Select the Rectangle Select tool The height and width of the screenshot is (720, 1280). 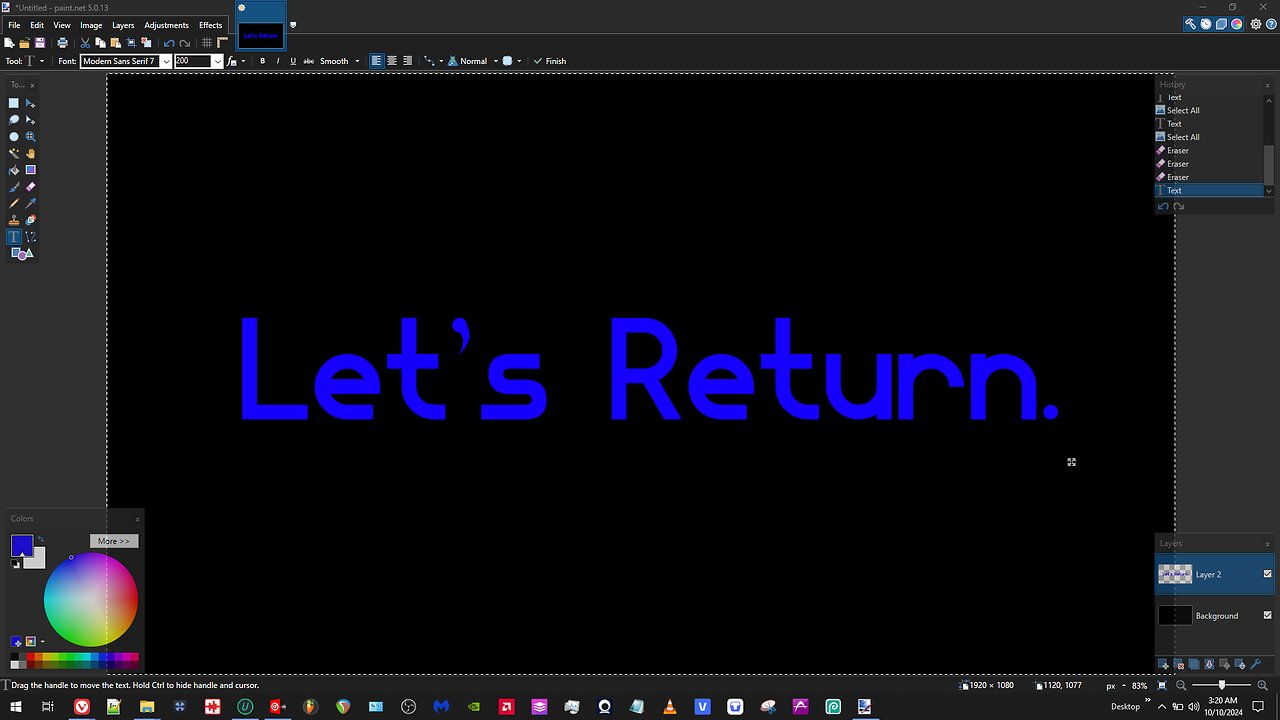tap(14, 103)
